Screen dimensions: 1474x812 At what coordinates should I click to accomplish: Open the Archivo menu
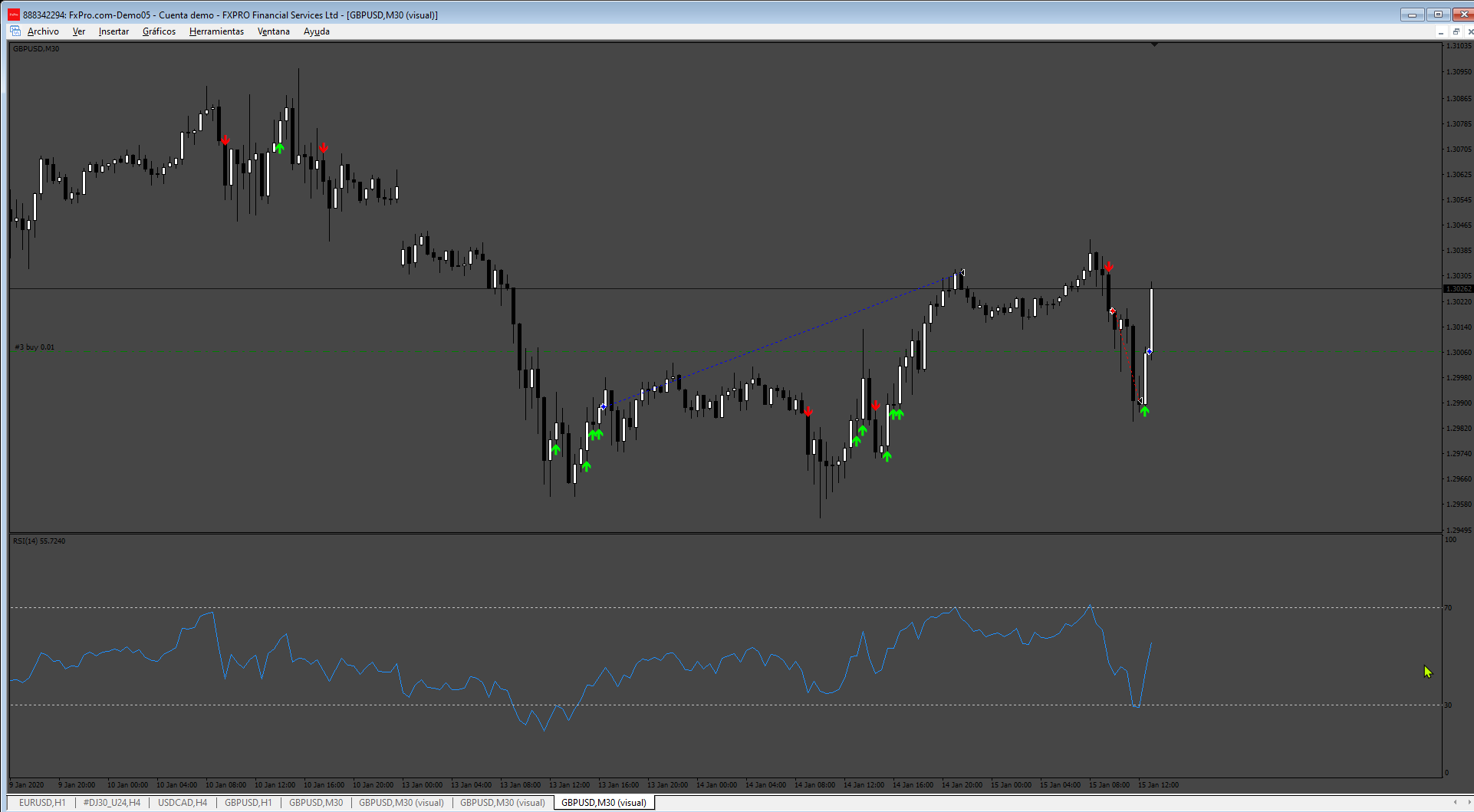(43, 31)
